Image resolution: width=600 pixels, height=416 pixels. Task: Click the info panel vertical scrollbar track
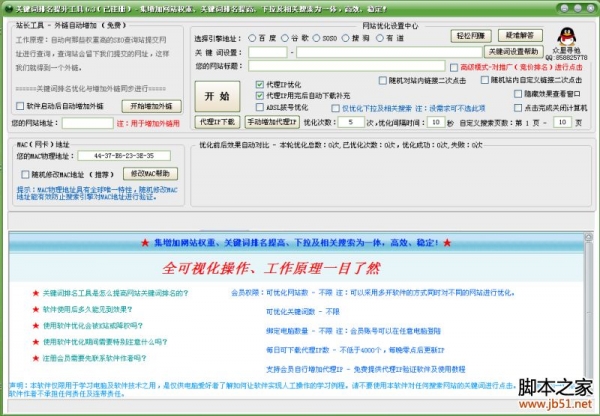(x=589, y=310)
